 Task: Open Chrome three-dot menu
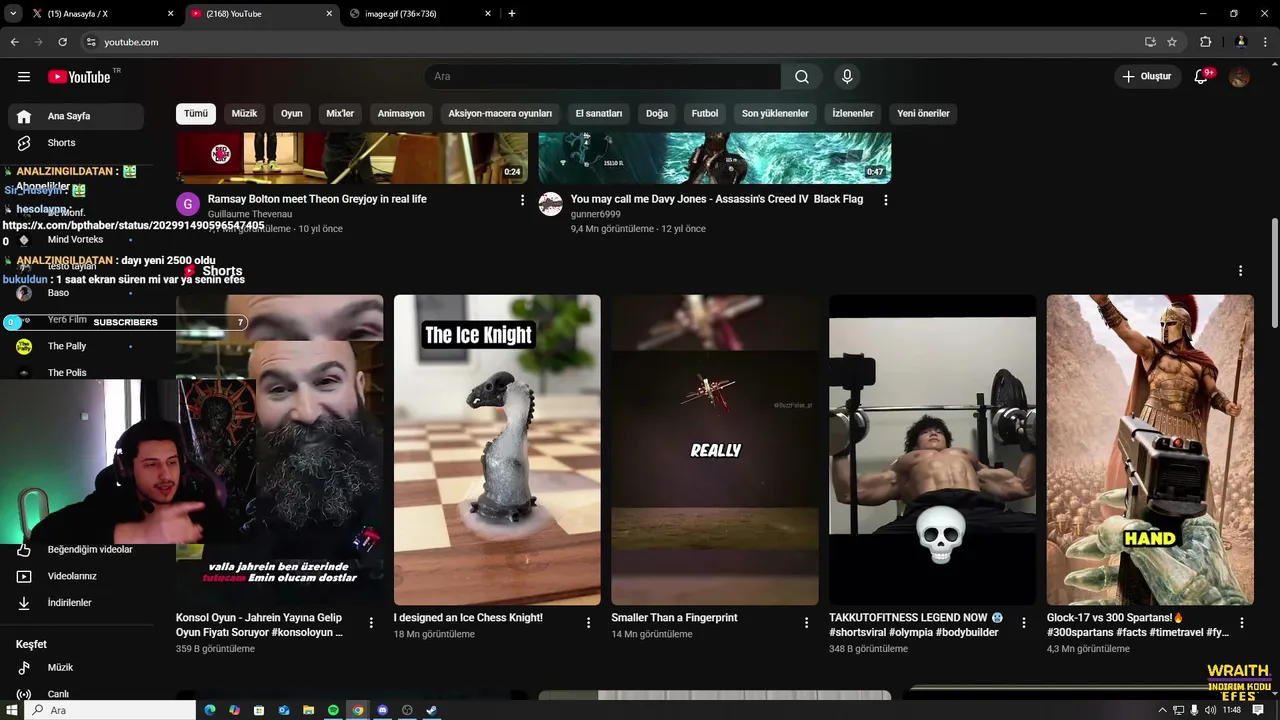1266,42
